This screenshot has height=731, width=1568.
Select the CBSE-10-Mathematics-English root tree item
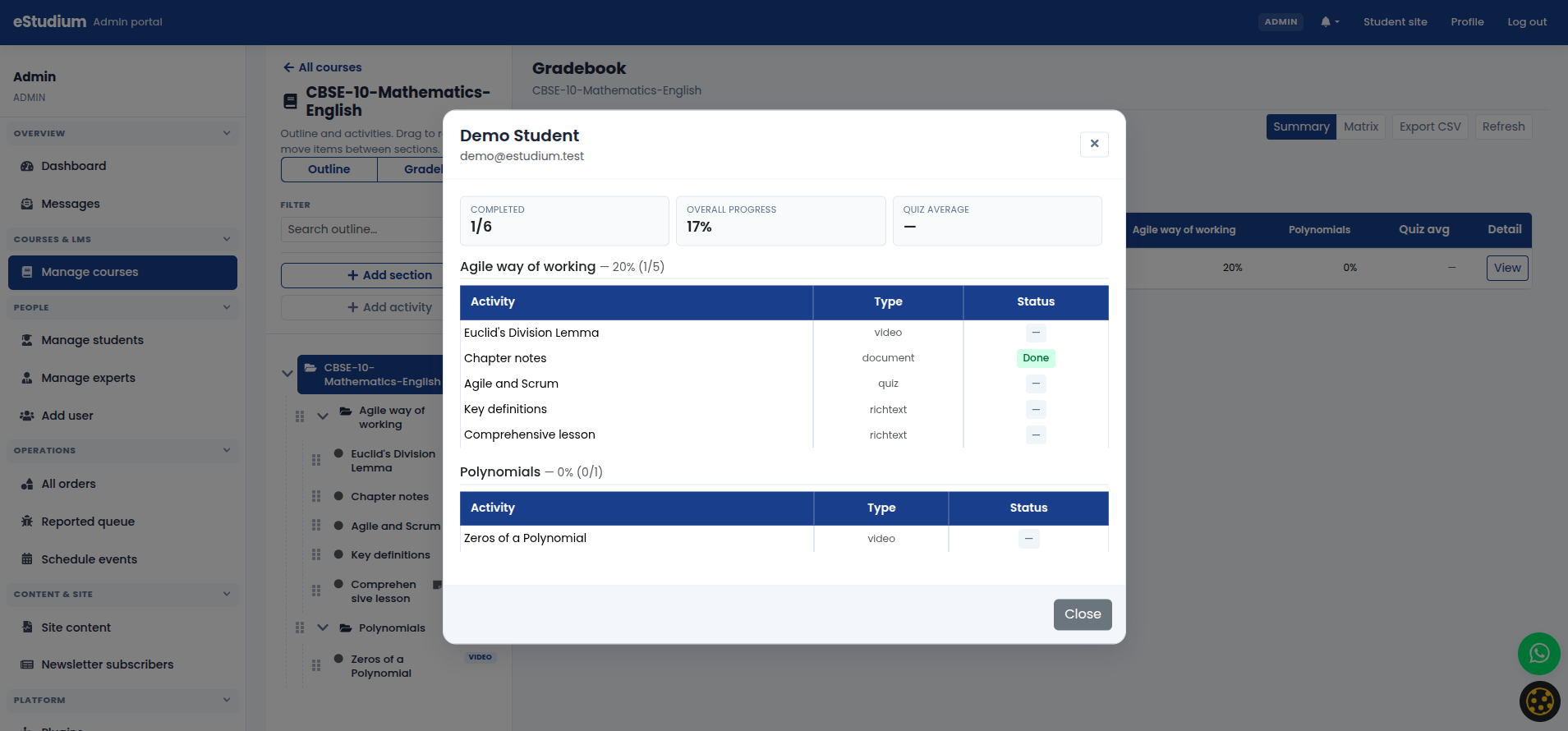(x=370, y=375)
